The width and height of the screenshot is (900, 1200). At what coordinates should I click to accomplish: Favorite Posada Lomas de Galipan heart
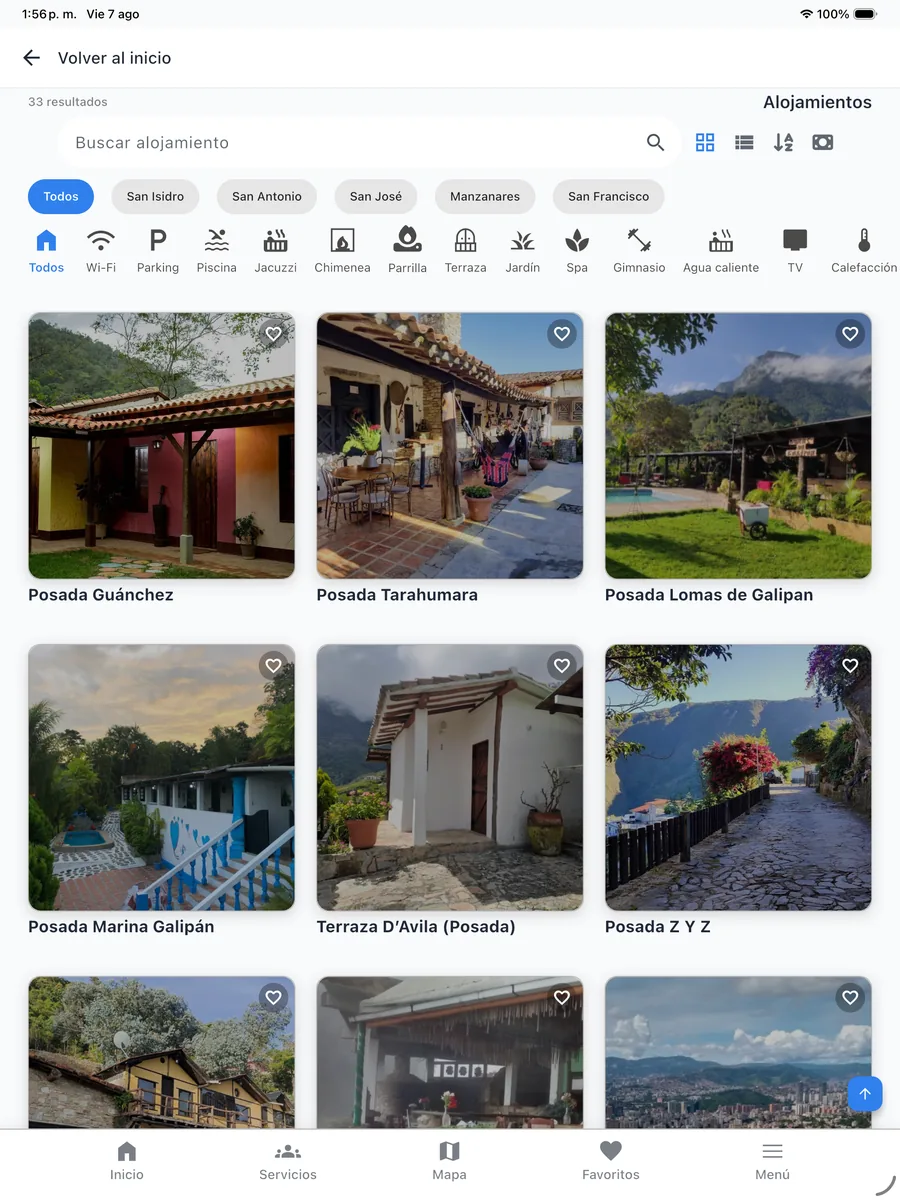(850, 334)
